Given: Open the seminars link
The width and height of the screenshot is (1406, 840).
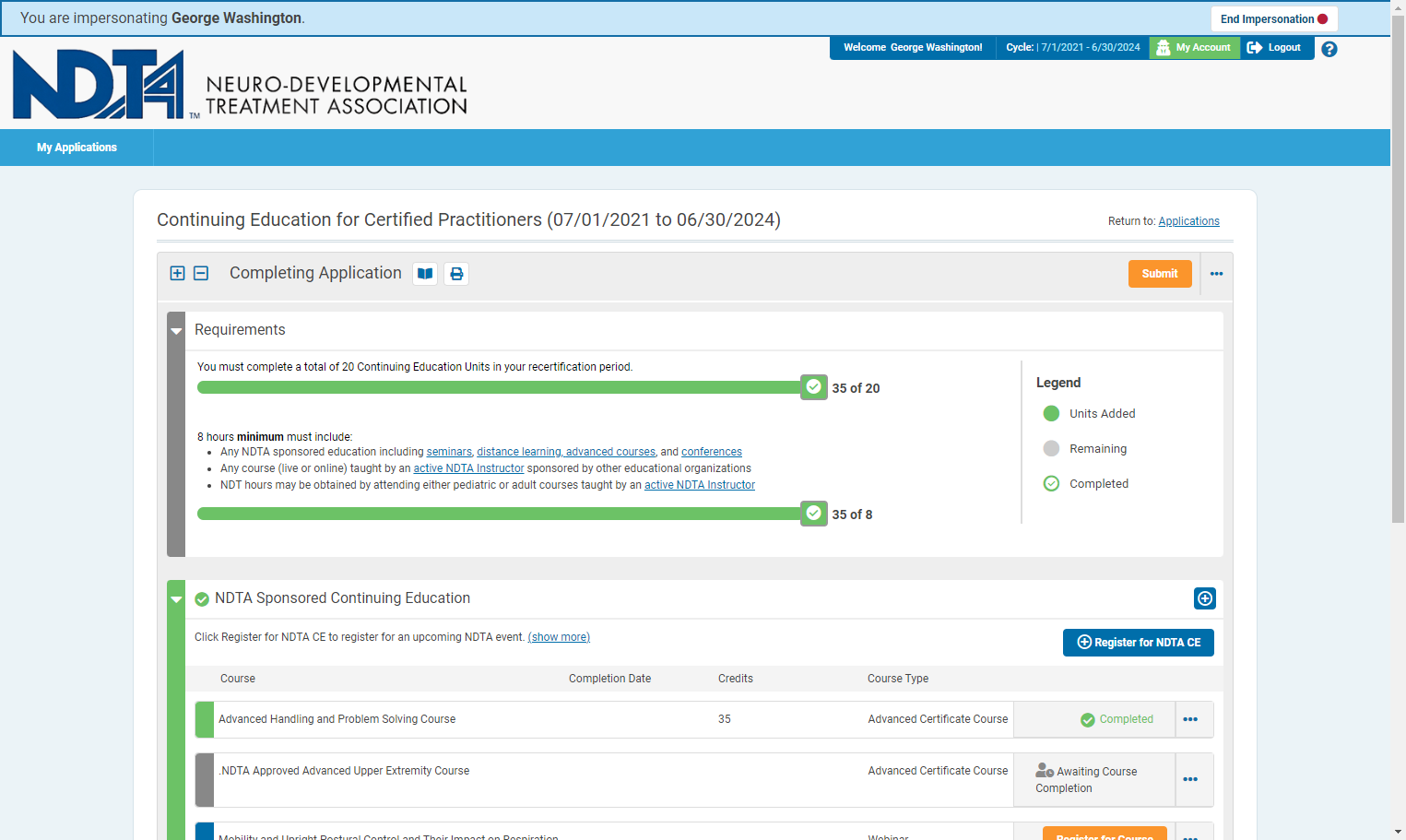Looking at the screenshot, I should click(449, 452).
